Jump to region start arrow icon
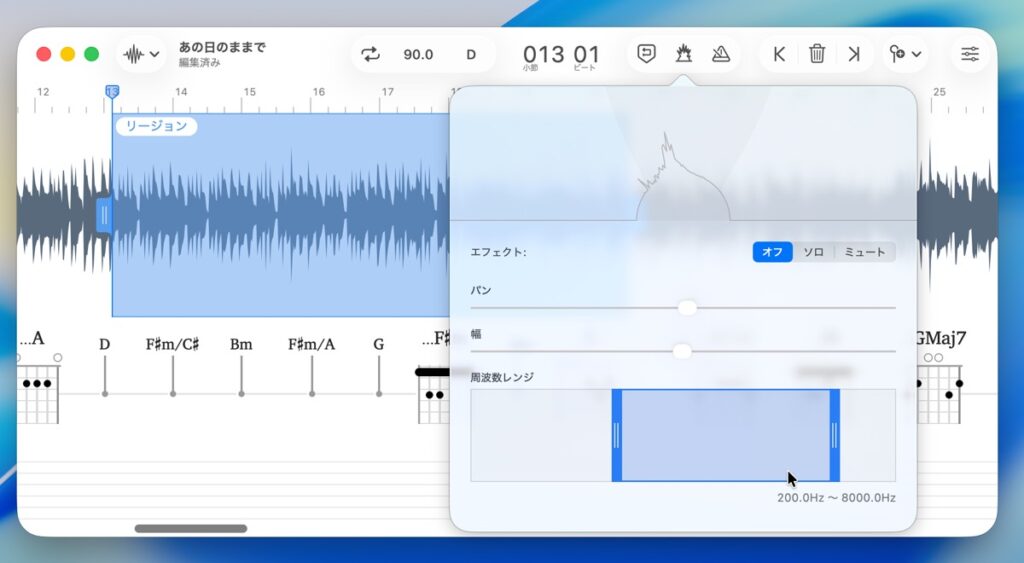Screen dimensions: 1024x563 pyautogui.click(x=779, y=54)
